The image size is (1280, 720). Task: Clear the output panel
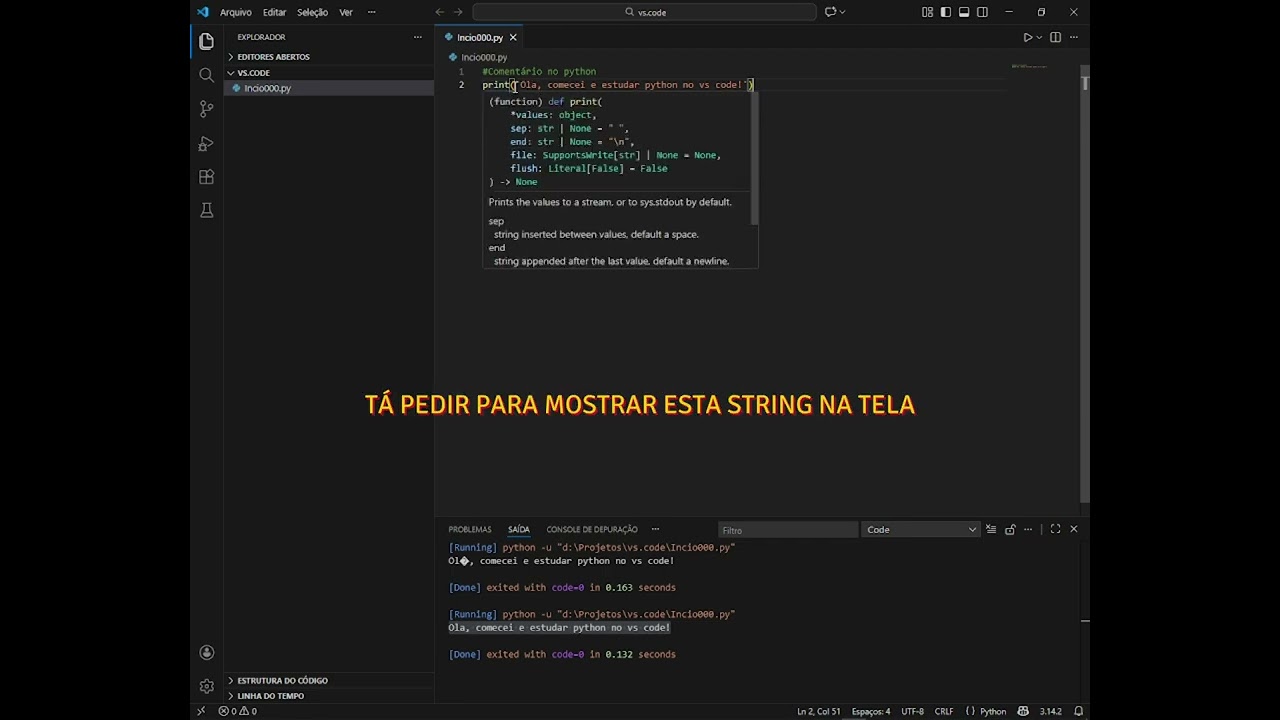pyautogui.click(x=991, y=529)
